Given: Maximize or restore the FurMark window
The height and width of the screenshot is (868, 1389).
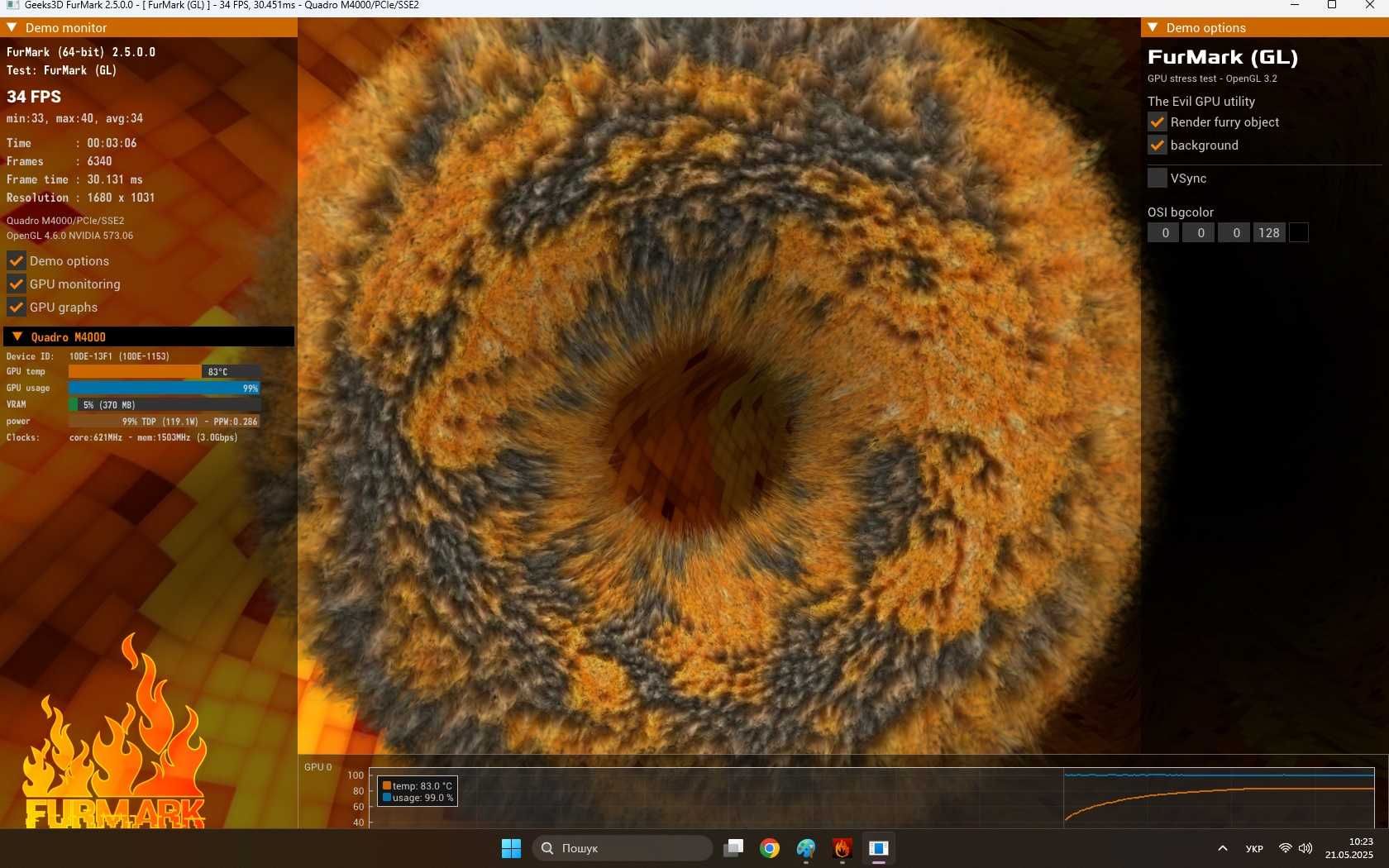Looking at the screenshot, I should 1332,5.
